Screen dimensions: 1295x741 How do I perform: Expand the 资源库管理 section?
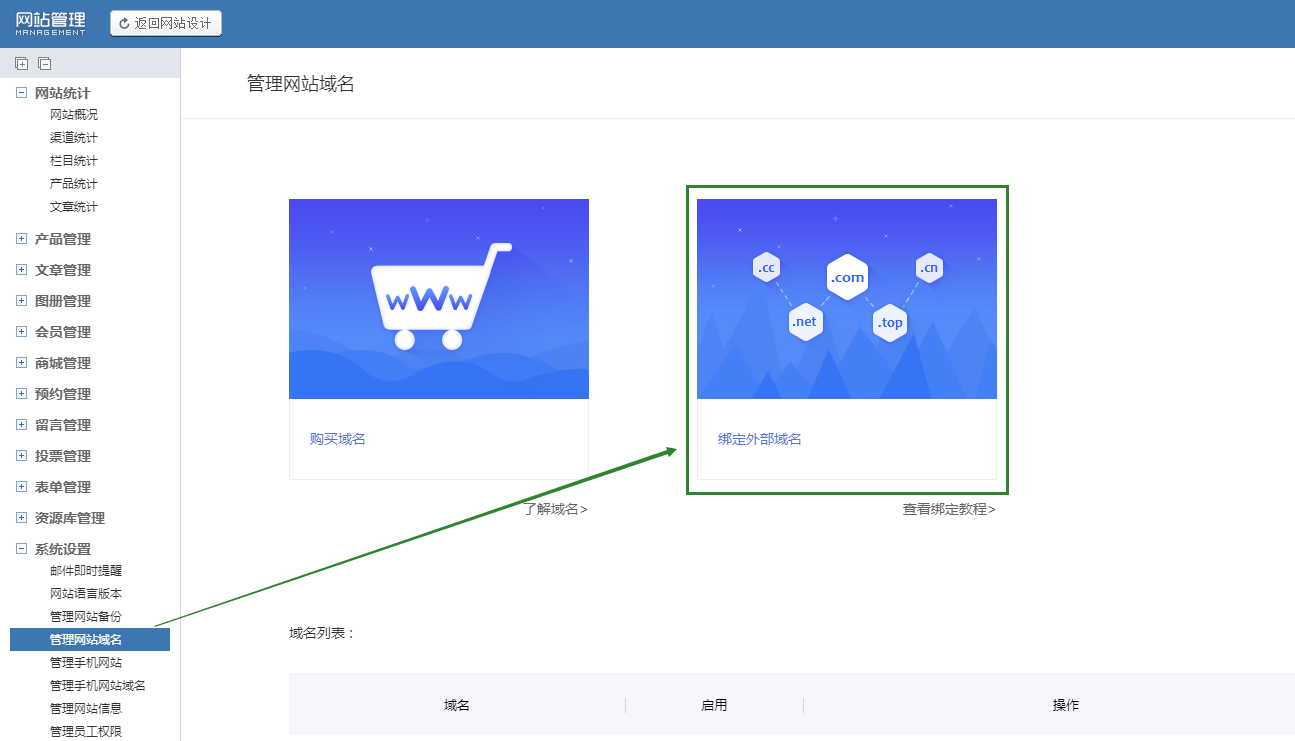tap(21, 518)
